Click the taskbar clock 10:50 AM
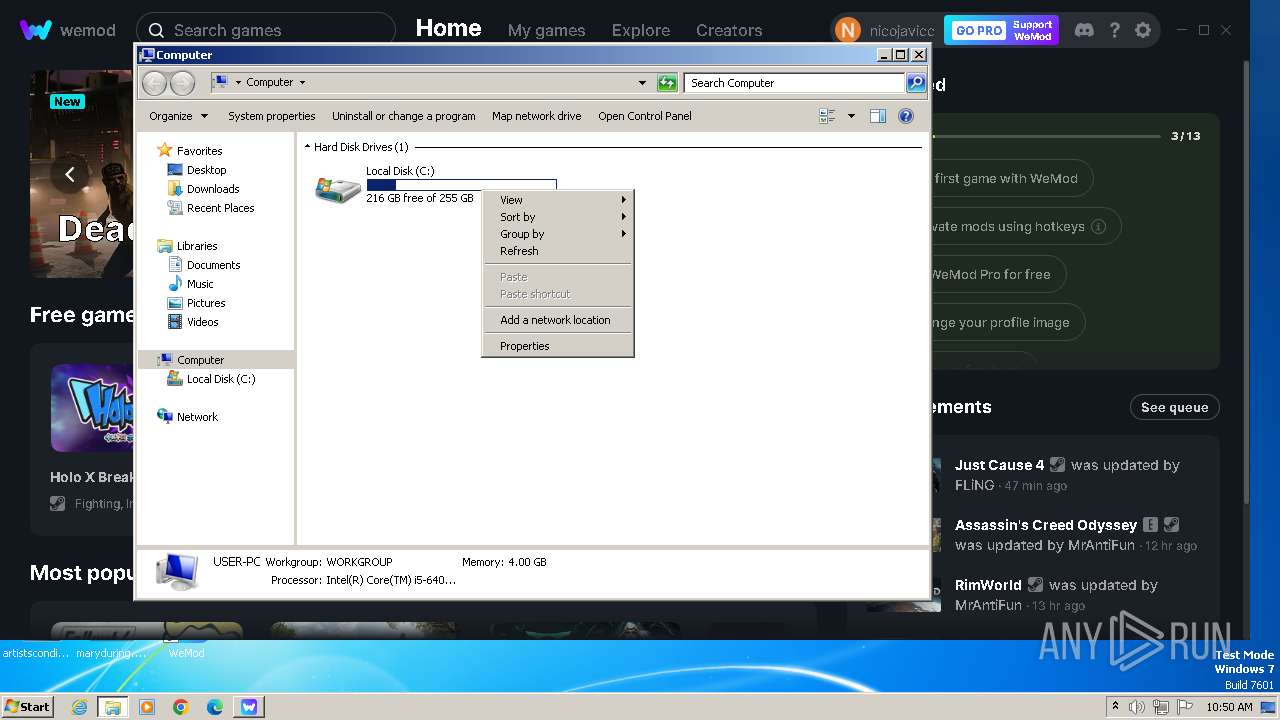This screenshot has width=1280, height=720. pos(1229,707)
